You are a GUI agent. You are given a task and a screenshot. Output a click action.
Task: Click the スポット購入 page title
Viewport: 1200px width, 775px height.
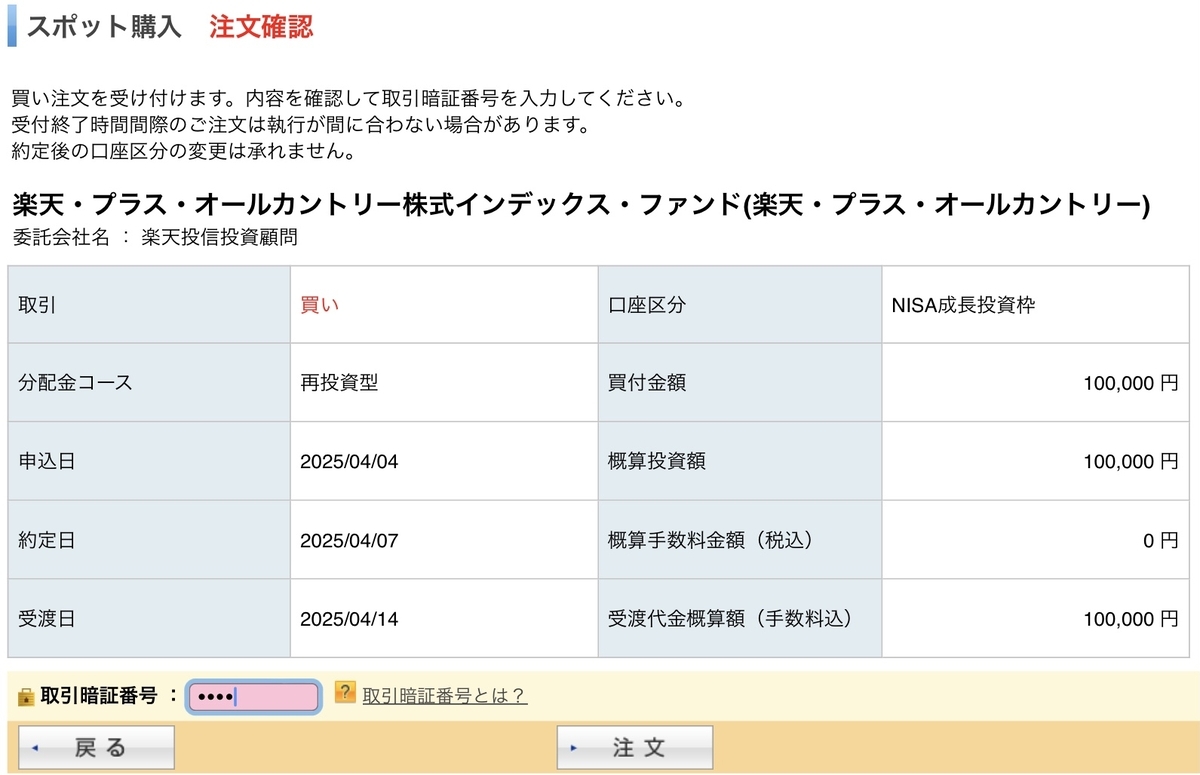(104, 27)
